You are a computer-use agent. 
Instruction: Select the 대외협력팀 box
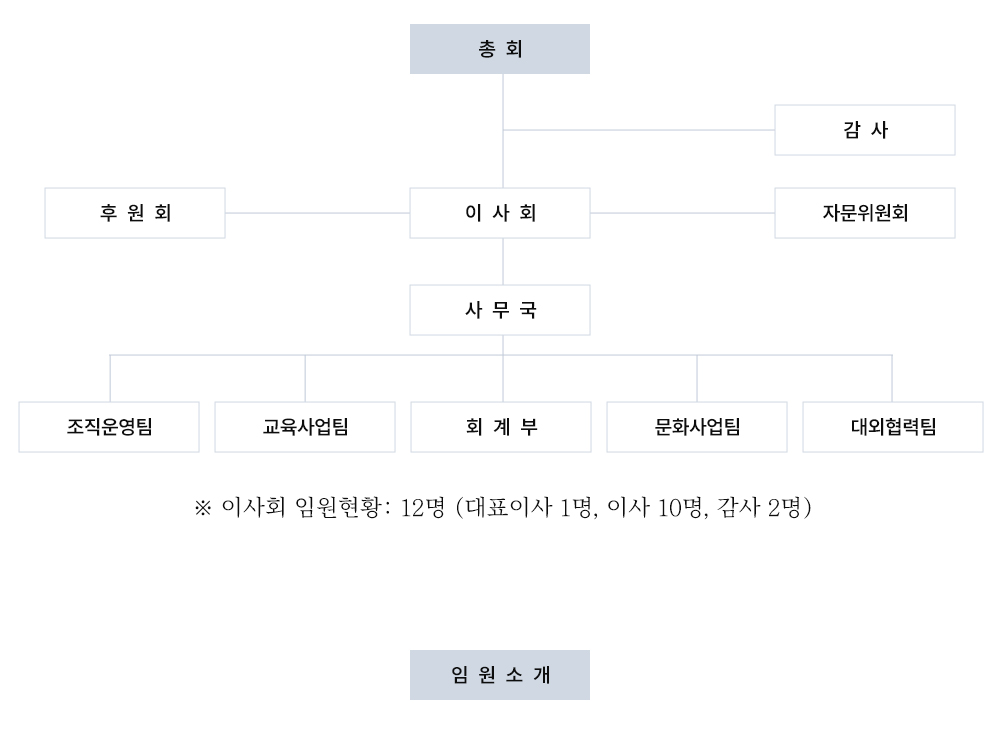click(x=893, y=427)
